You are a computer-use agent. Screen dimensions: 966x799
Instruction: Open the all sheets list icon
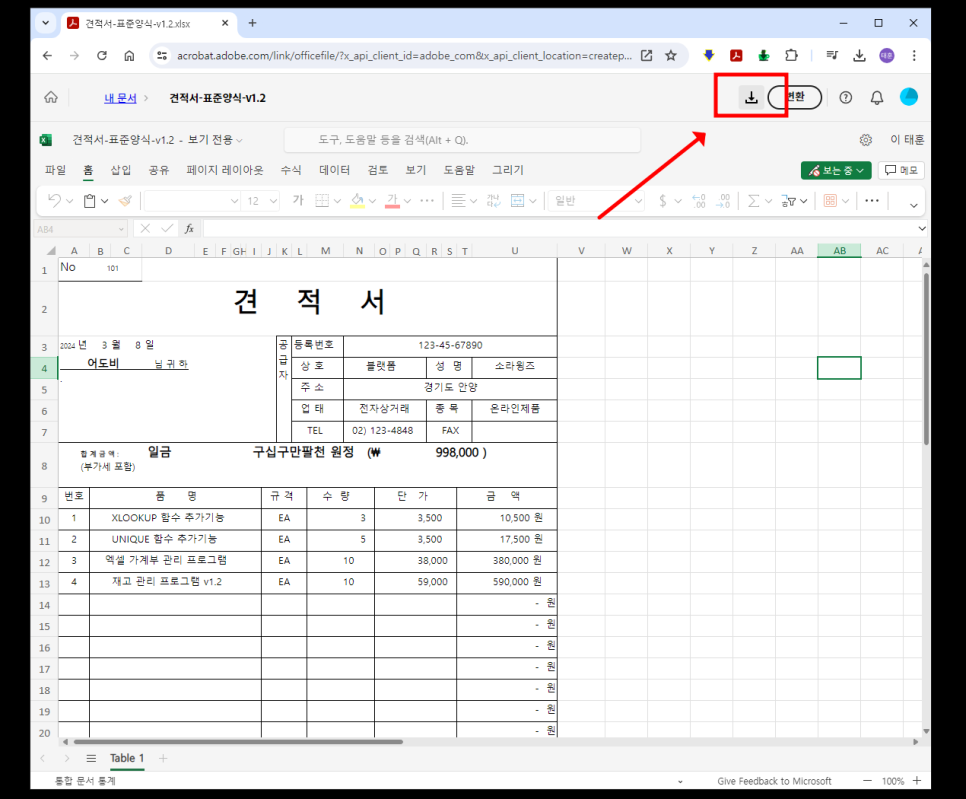pos(91,758)
